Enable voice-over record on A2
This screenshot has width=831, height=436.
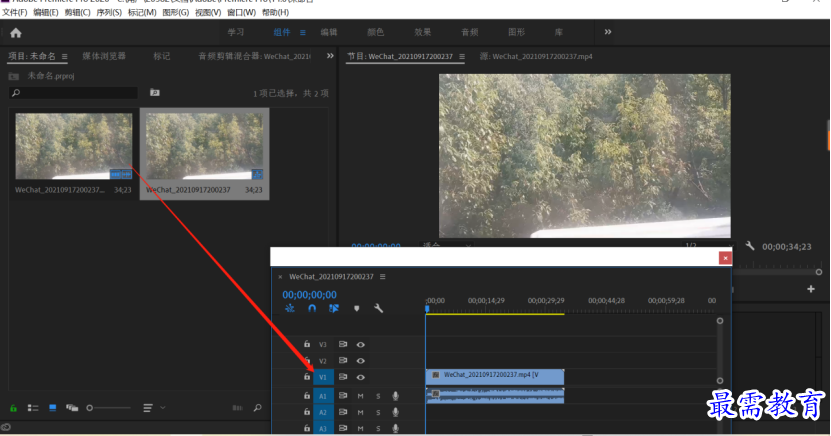(395, 412)
